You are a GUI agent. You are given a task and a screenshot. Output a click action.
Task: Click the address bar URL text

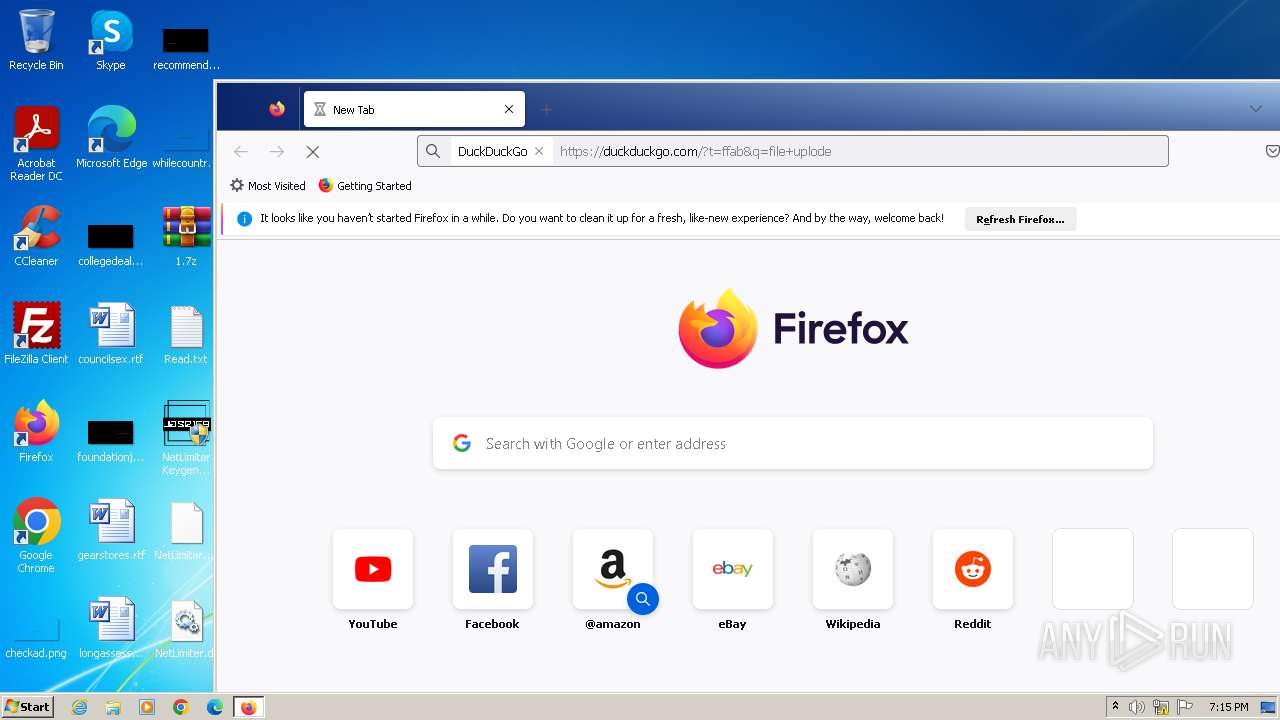click(x=695, y=151)
